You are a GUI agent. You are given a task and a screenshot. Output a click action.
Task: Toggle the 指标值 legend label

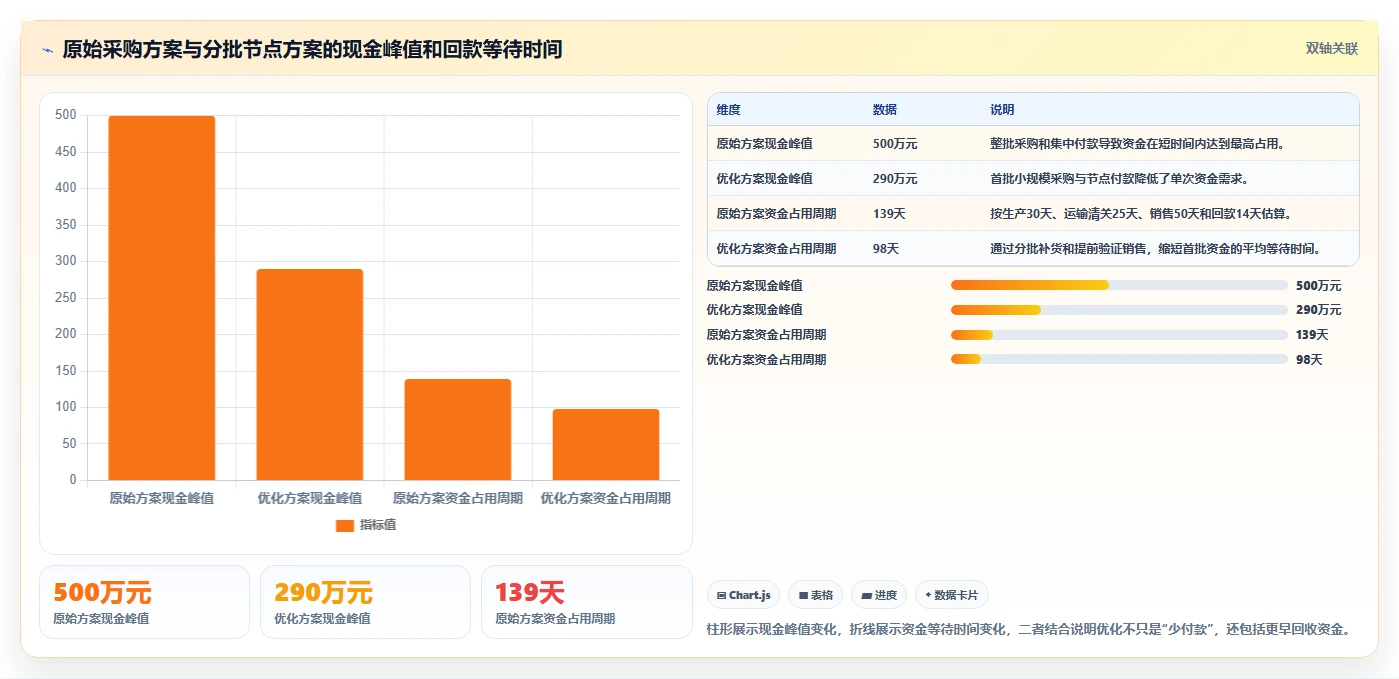(378, 525)
